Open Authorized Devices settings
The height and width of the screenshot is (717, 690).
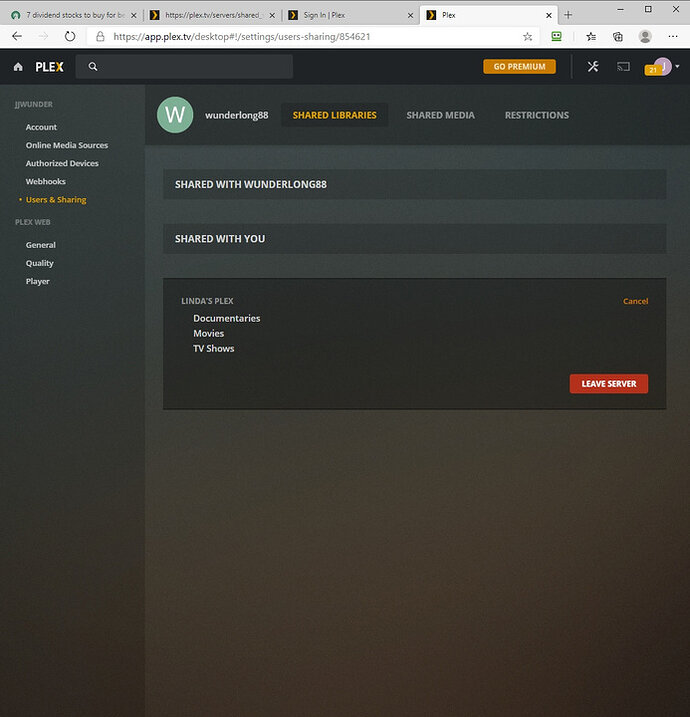[62, 163]
